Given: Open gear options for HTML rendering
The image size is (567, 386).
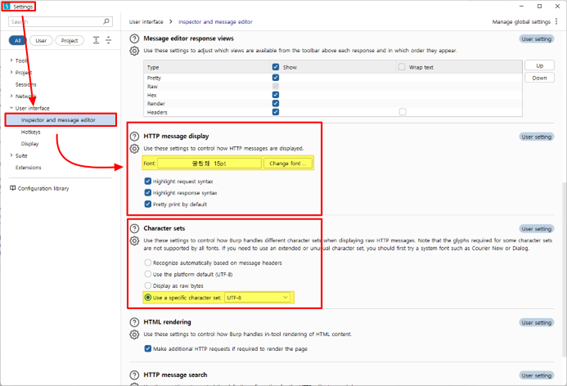Looking at the screenshot, I should [134, 334].
